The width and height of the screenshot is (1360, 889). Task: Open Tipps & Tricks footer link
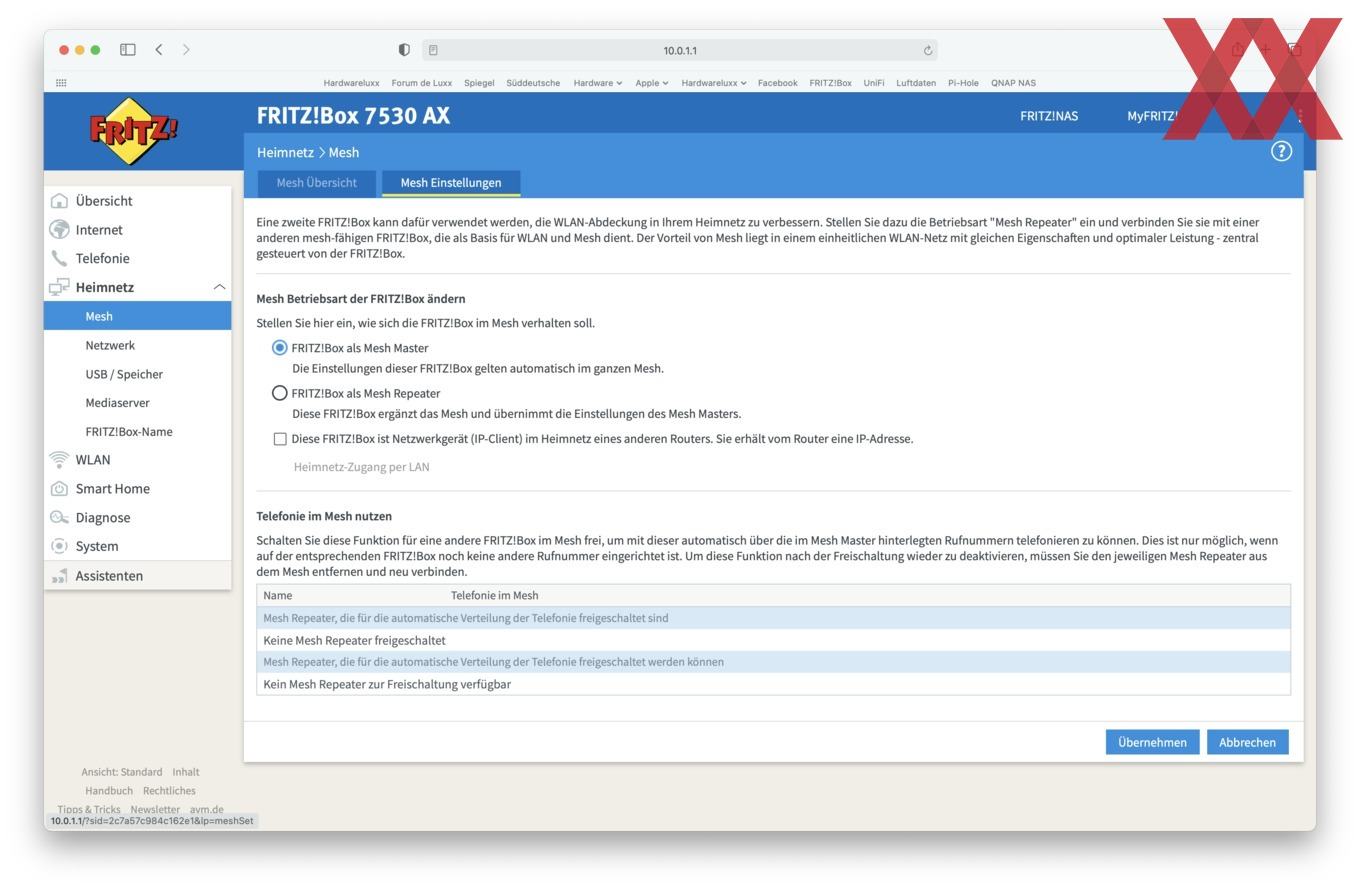89,810
